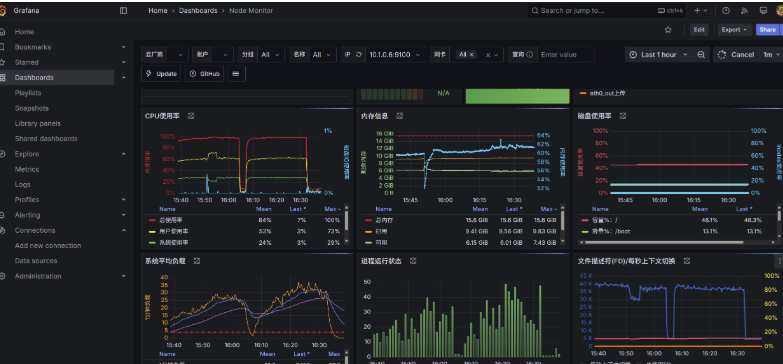Click the Cancel refresh button
The width and height of the screenshot is (783, 364).
736,54
